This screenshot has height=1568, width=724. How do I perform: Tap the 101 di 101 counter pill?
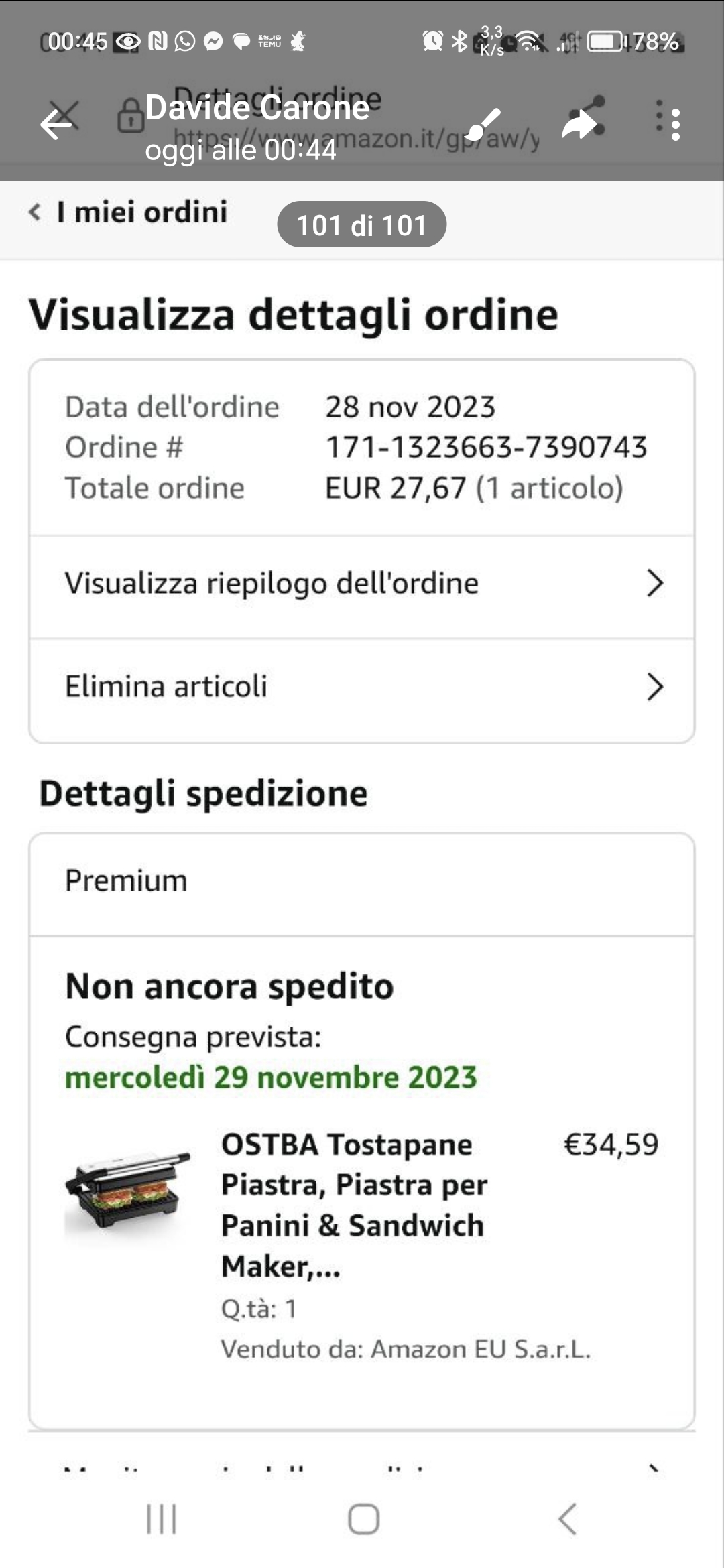click(361, 225)
